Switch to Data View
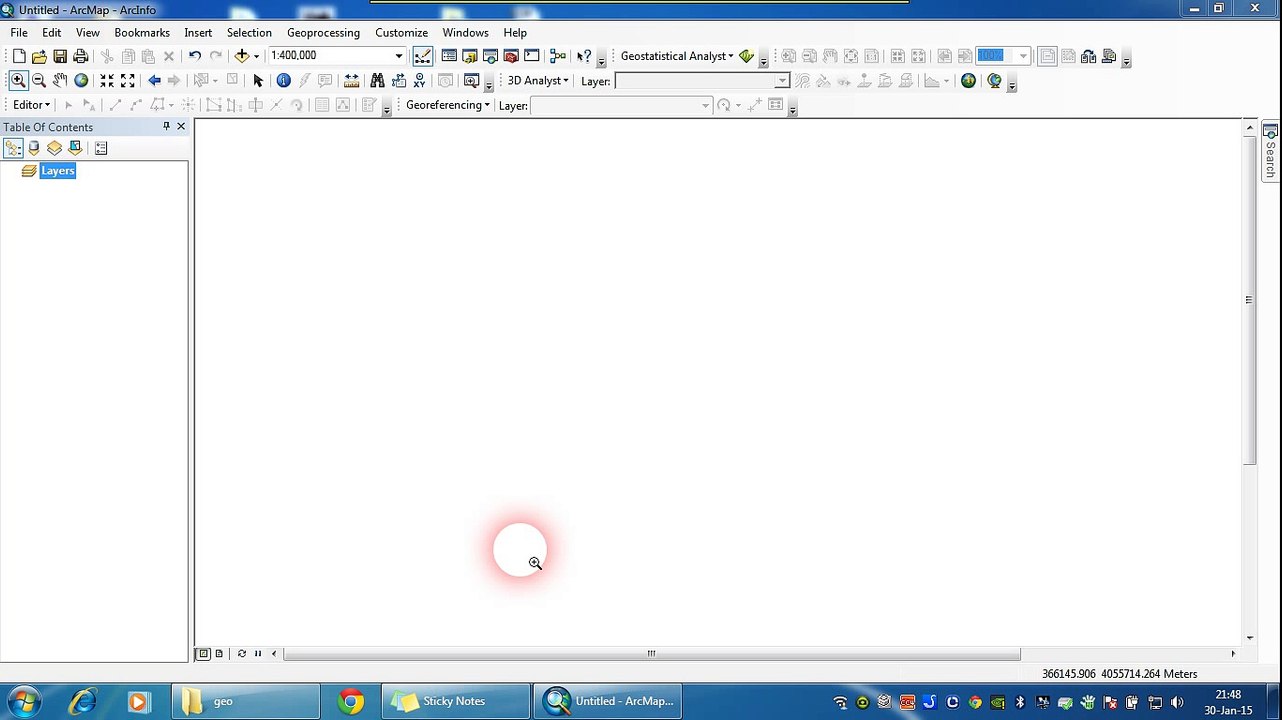1282x720 pixels. [203, 654]
